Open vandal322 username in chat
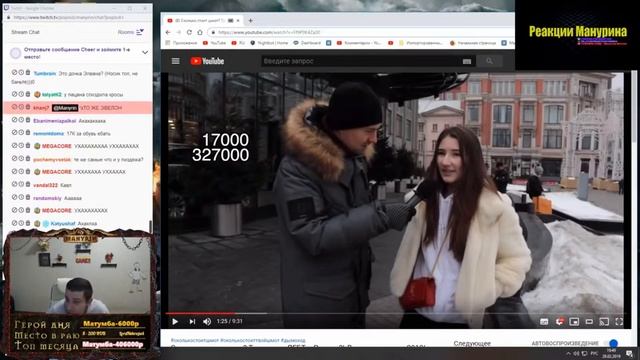 point(45,185)
